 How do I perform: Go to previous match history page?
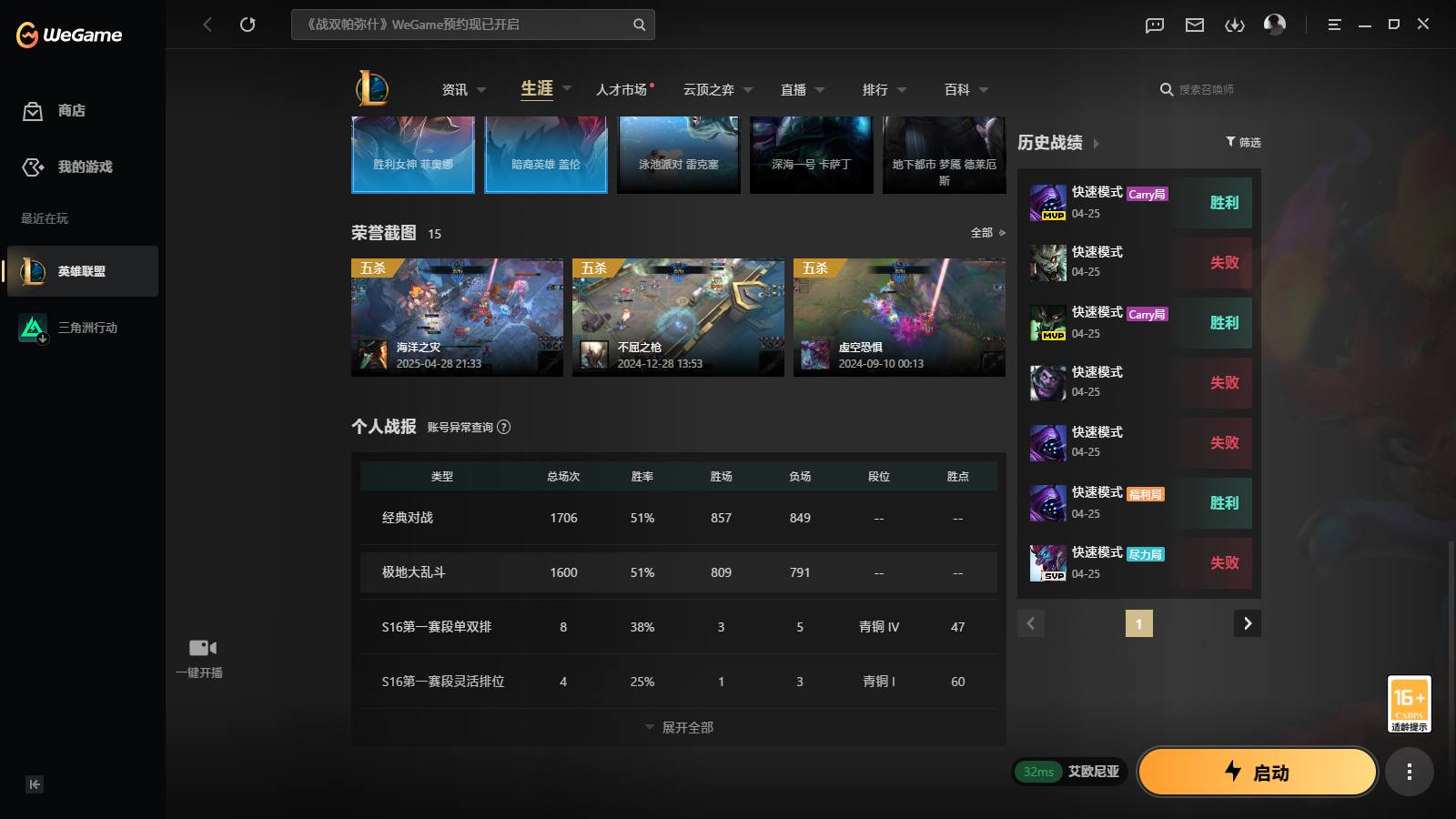[x=1031, y=623]
